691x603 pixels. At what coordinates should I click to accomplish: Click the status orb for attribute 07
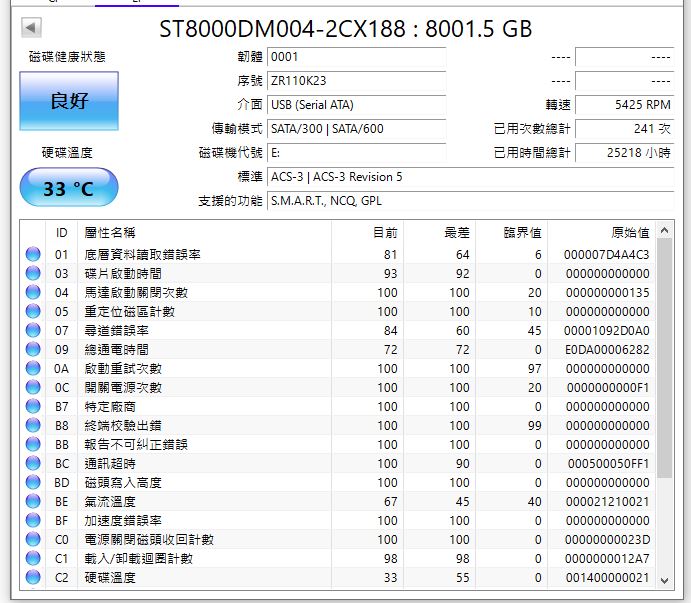click(33, 330)
